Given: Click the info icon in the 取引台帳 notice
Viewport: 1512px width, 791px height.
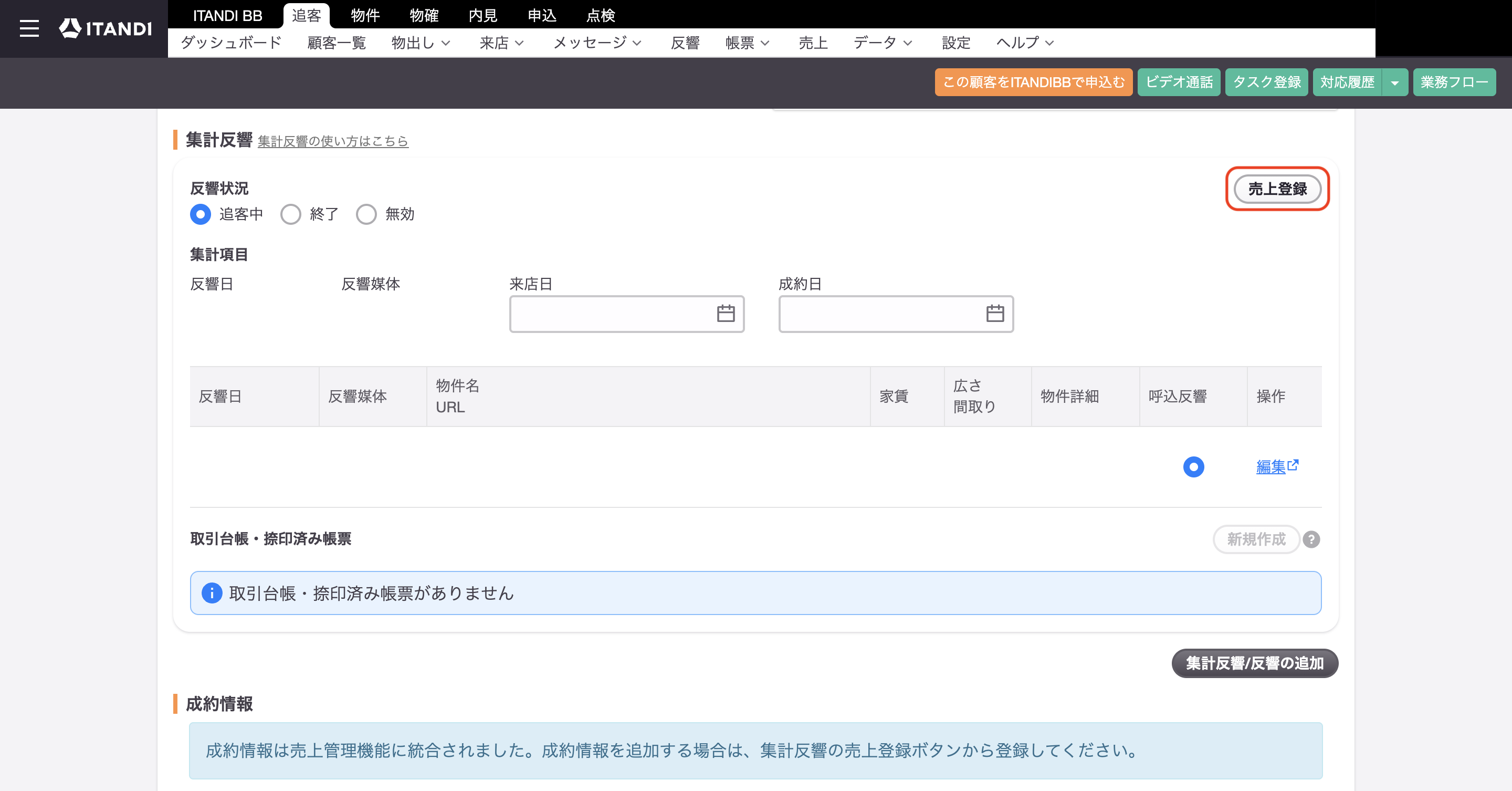Looking at the screenshot, I should click(212, 593).
